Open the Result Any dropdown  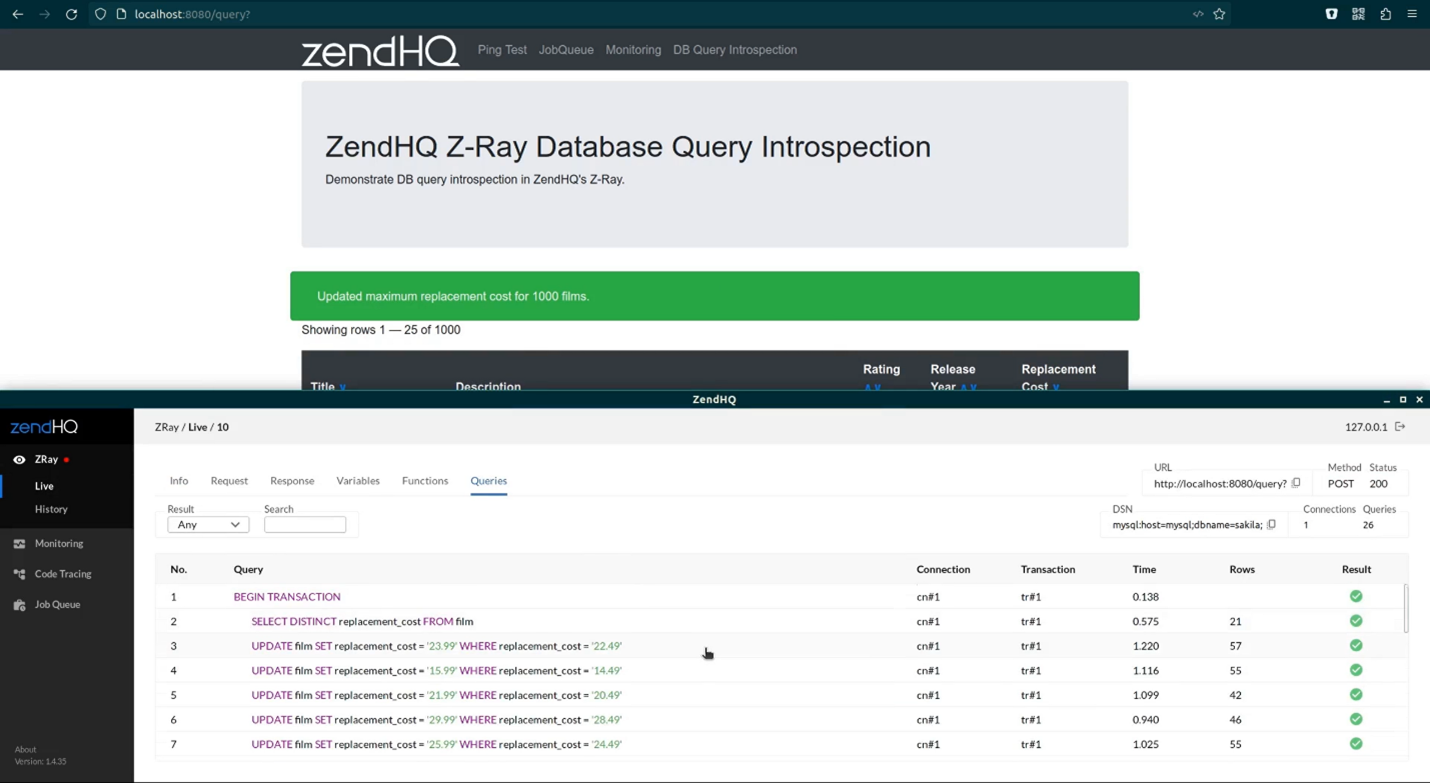208,524
